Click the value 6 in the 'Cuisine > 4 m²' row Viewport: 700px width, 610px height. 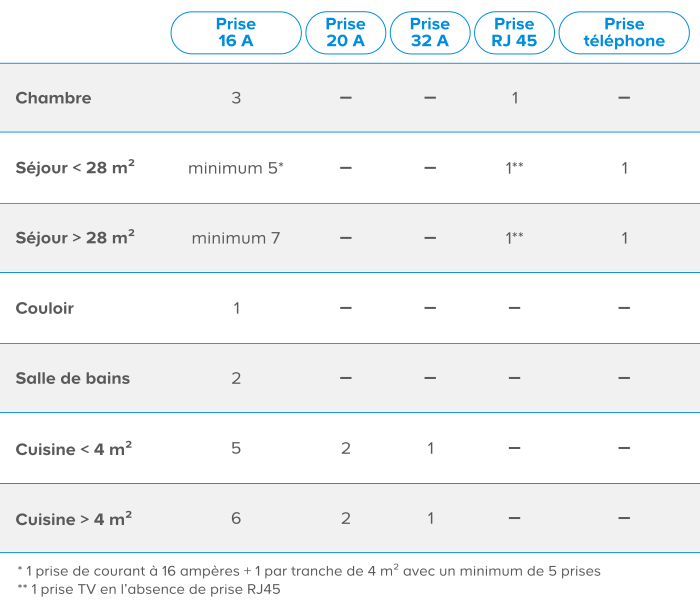click(236, 518)
